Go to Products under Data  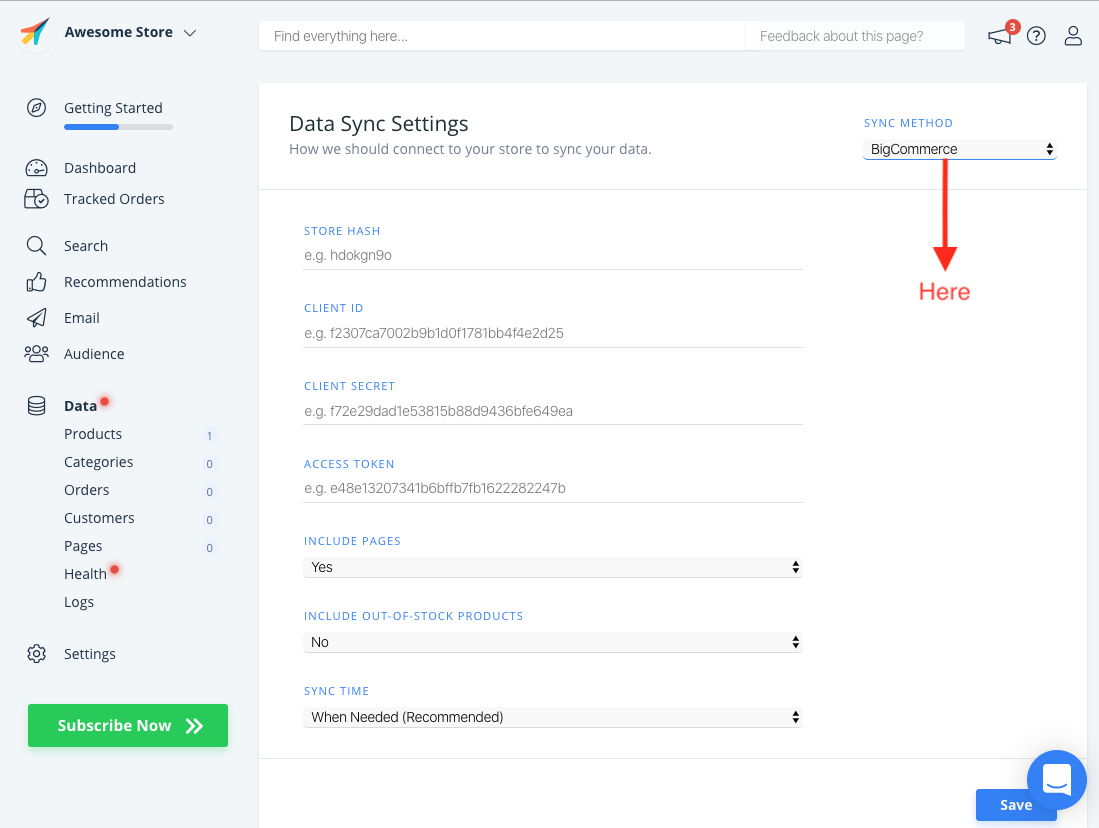tap(93, 434)
